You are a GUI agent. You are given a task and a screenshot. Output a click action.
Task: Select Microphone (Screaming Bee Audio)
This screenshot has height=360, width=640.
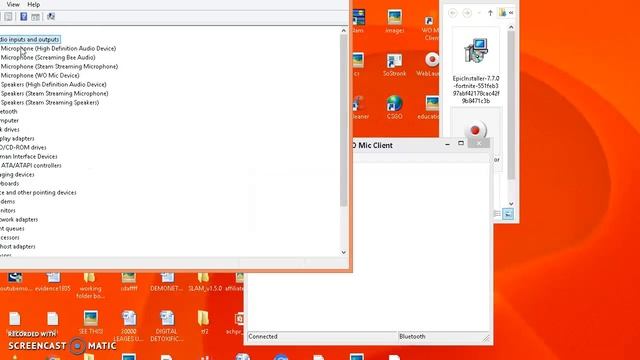point(48,58)
